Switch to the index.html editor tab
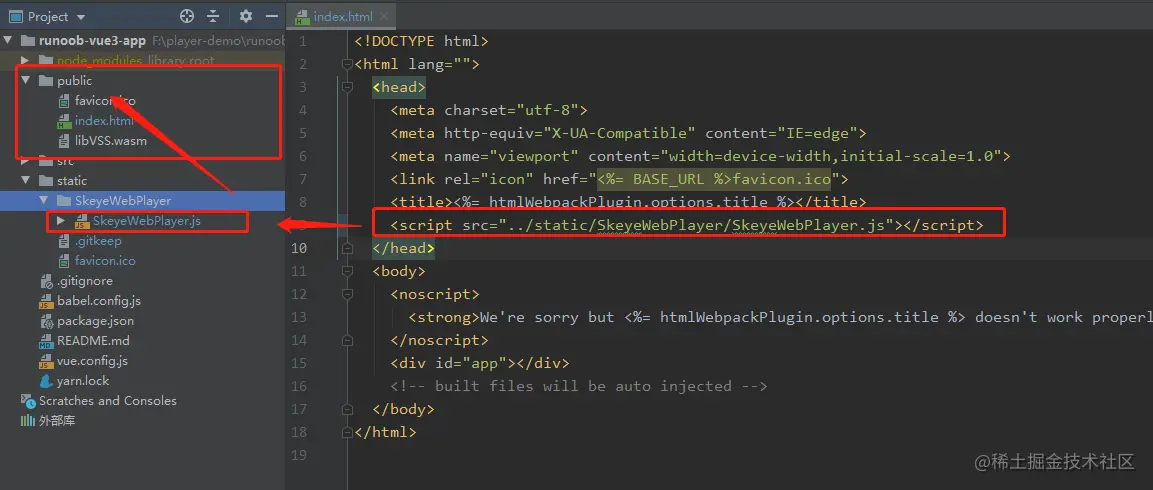Viewport: 1153px width, 490px height. [x=343, y=16]
